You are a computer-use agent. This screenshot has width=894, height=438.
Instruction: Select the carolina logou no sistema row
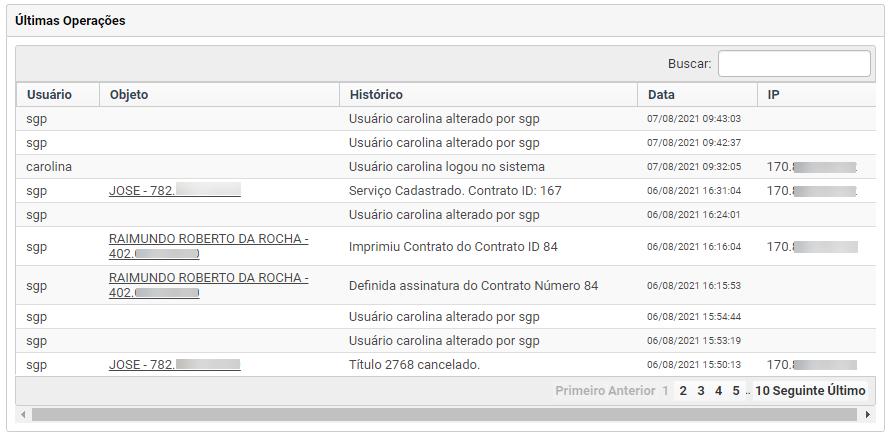coord(446,167)
